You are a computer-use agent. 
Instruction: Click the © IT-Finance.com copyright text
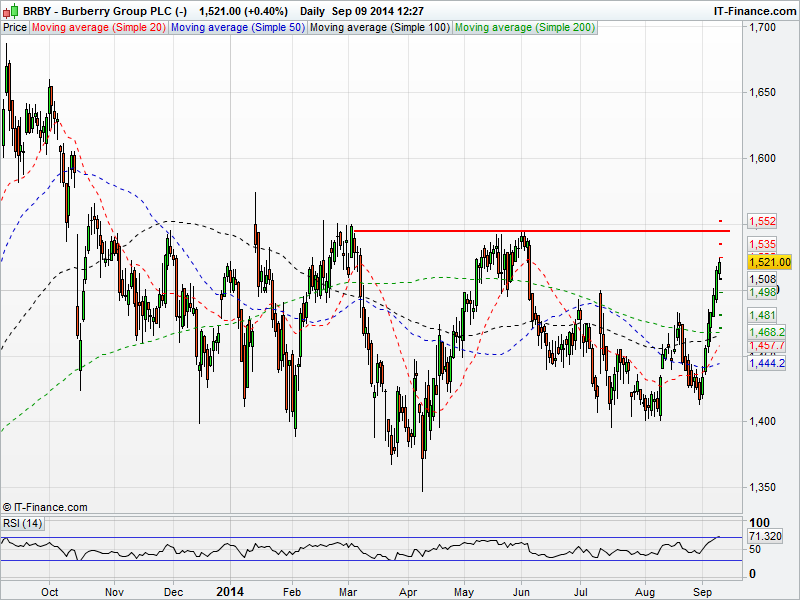45,507
